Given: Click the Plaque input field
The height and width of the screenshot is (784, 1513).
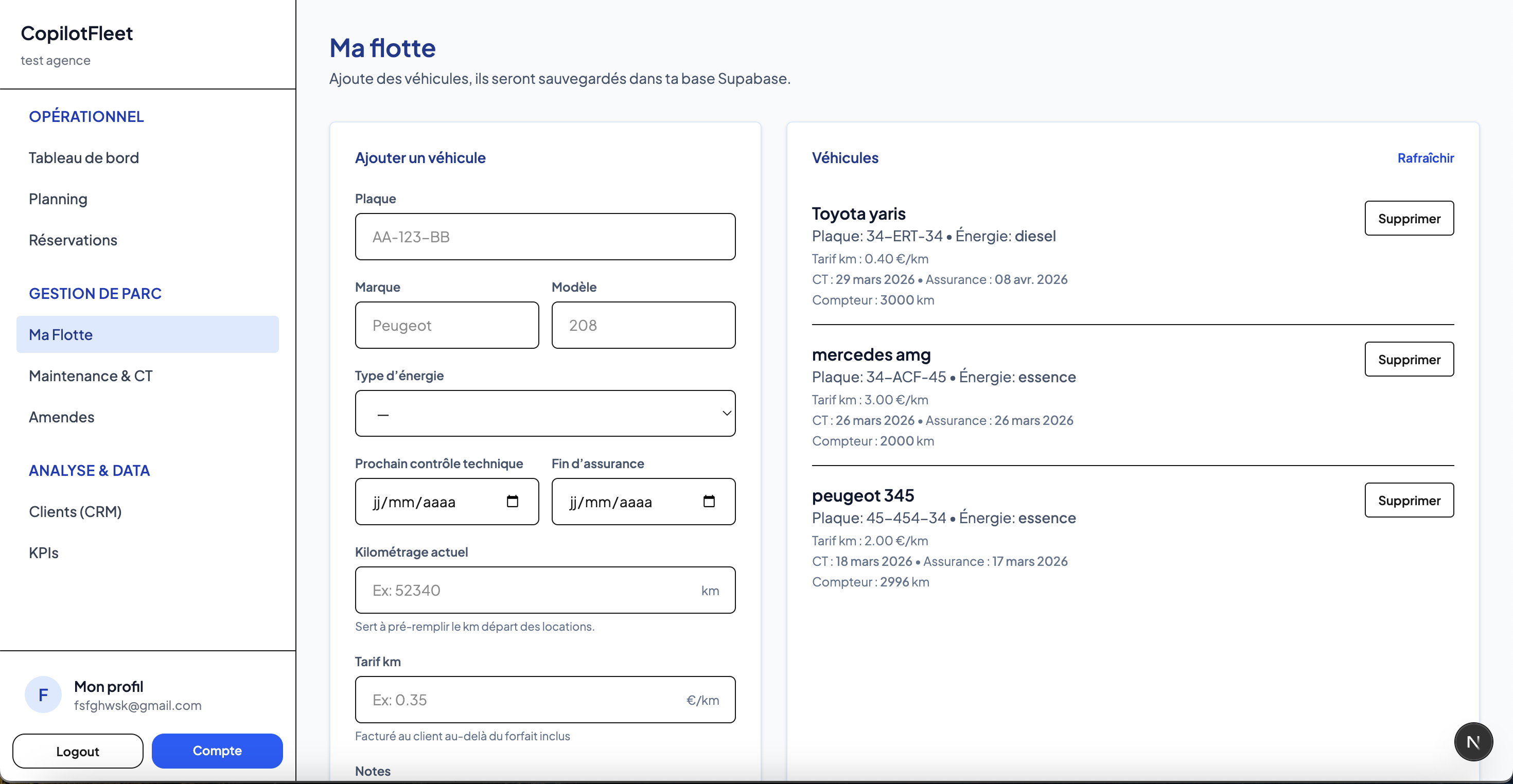Looking at the screenshot, I should tap(544, 237).
